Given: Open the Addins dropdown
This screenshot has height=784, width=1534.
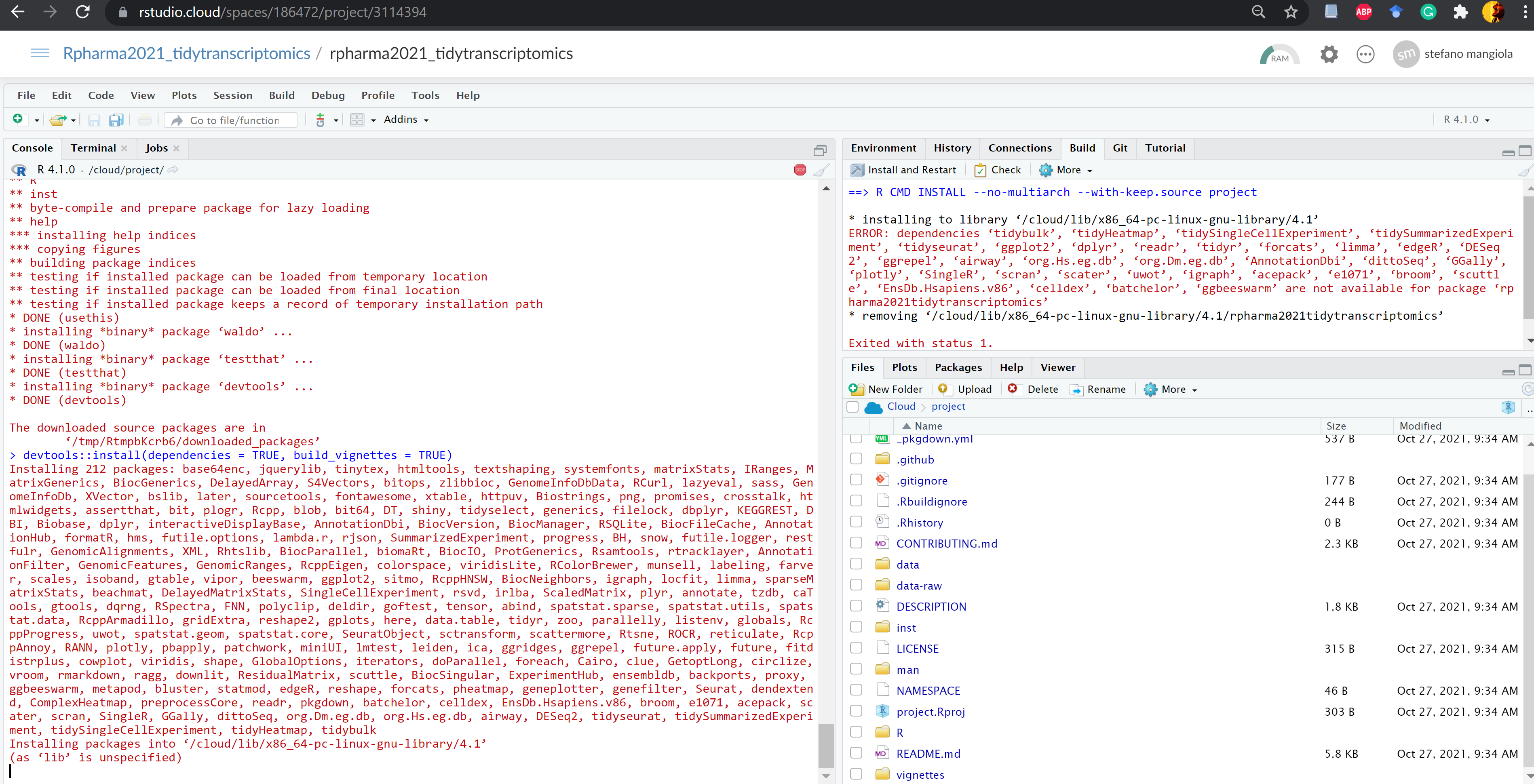Looking at the screenshot, I should point(406,120).
